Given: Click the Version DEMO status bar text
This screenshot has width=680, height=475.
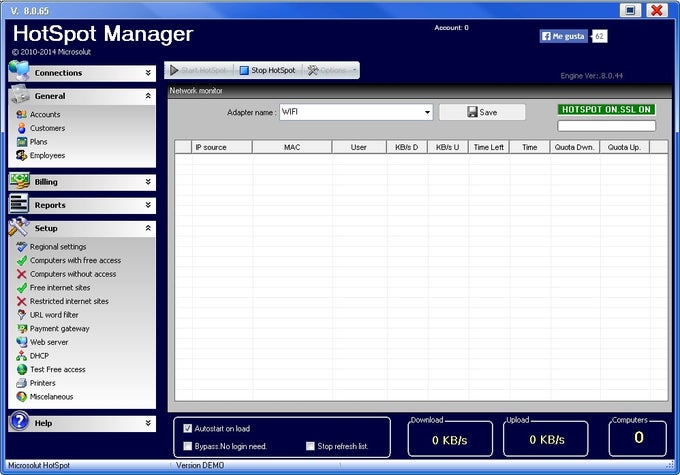Looking at the screenshot, I should pyautogui.click(x=200, y=465).
